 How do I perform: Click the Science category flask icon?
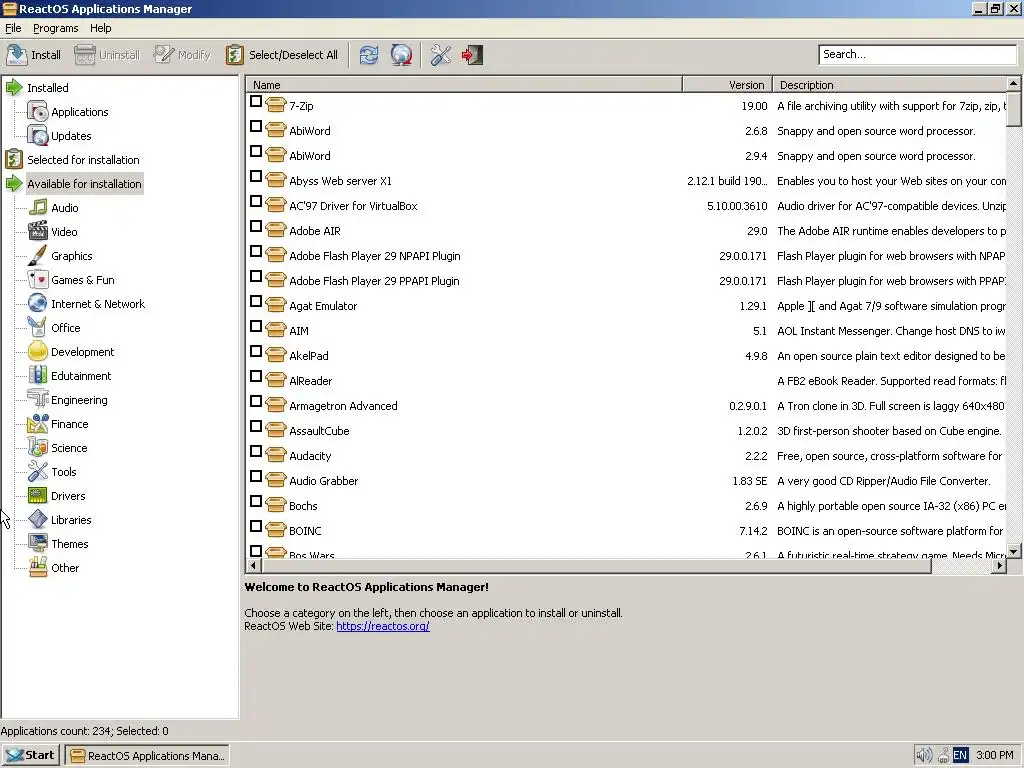(38, 448)
